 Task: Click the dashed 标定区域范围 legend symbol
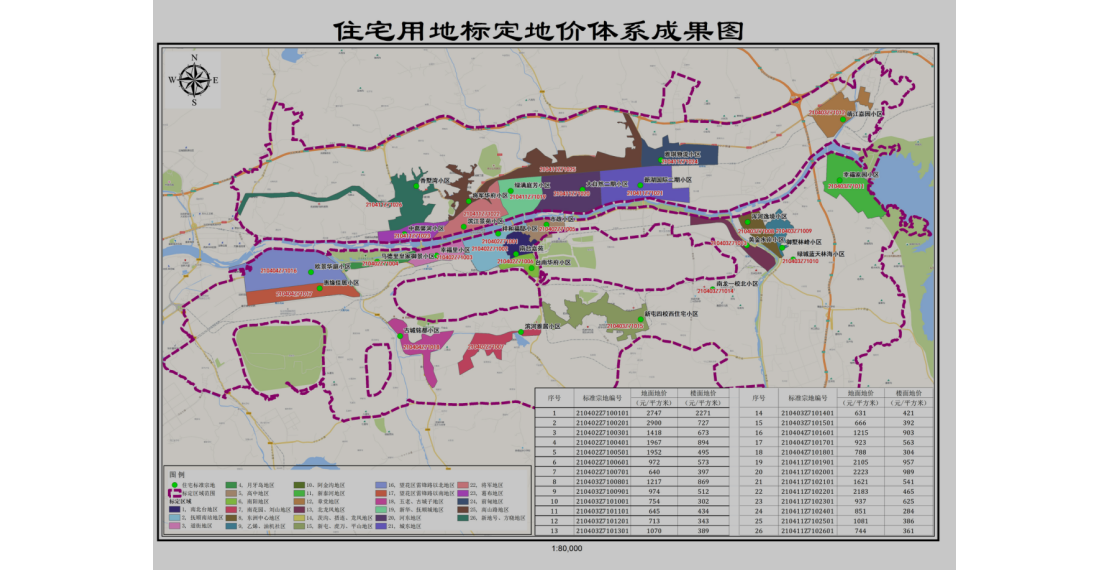(x=174, y=493)
